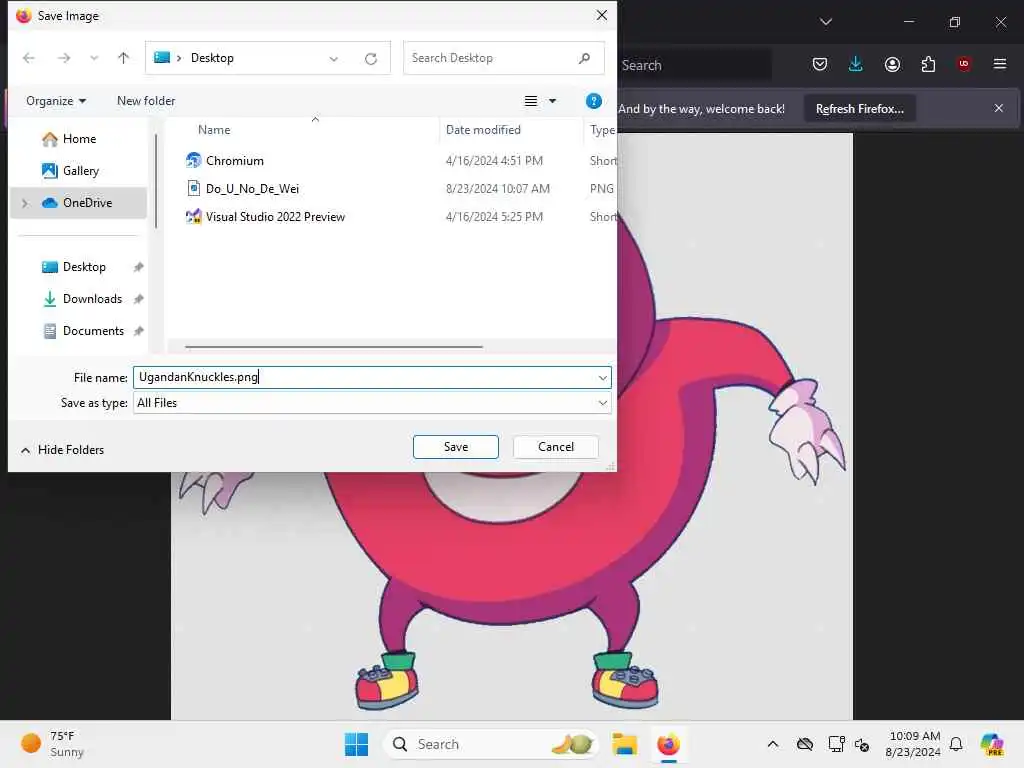Click the Forward arrow in Save Image dialog

63,58
